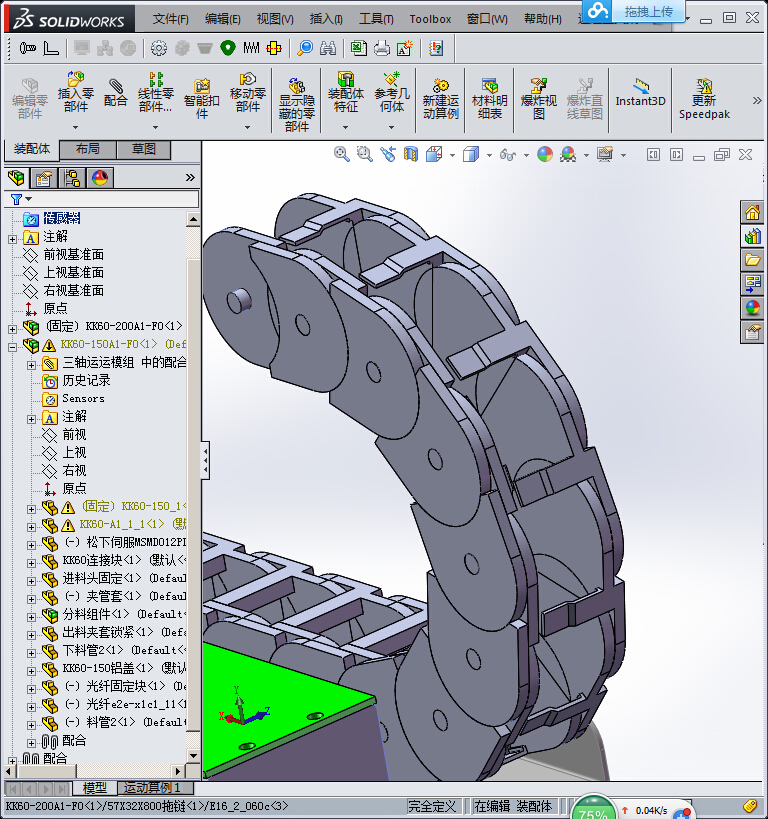Click Section View icon
768x819 pixels.
pyautogui.click(x=411, y=154)
